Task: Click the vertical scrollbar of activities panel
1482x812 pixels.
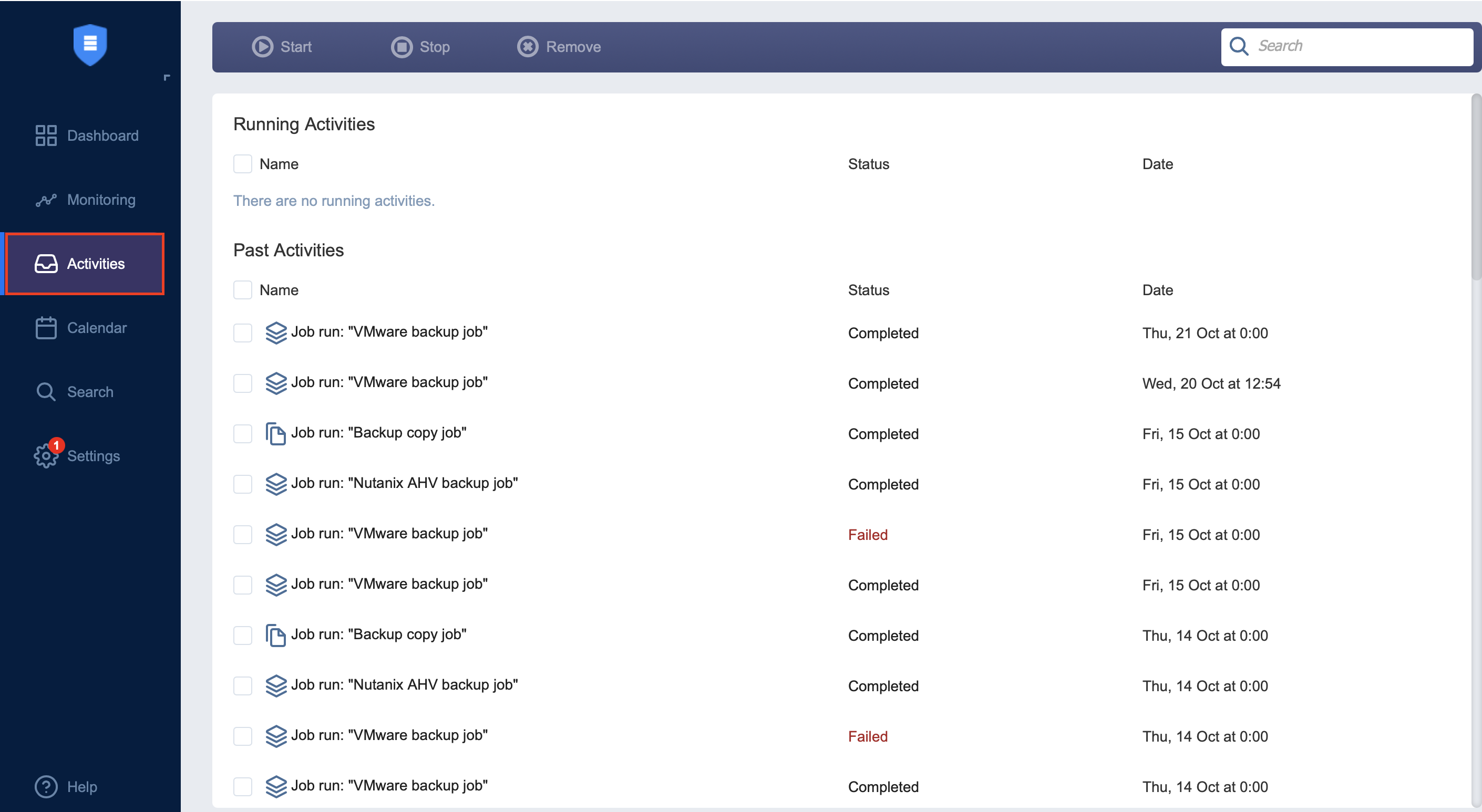Action: click(1476, 188)
